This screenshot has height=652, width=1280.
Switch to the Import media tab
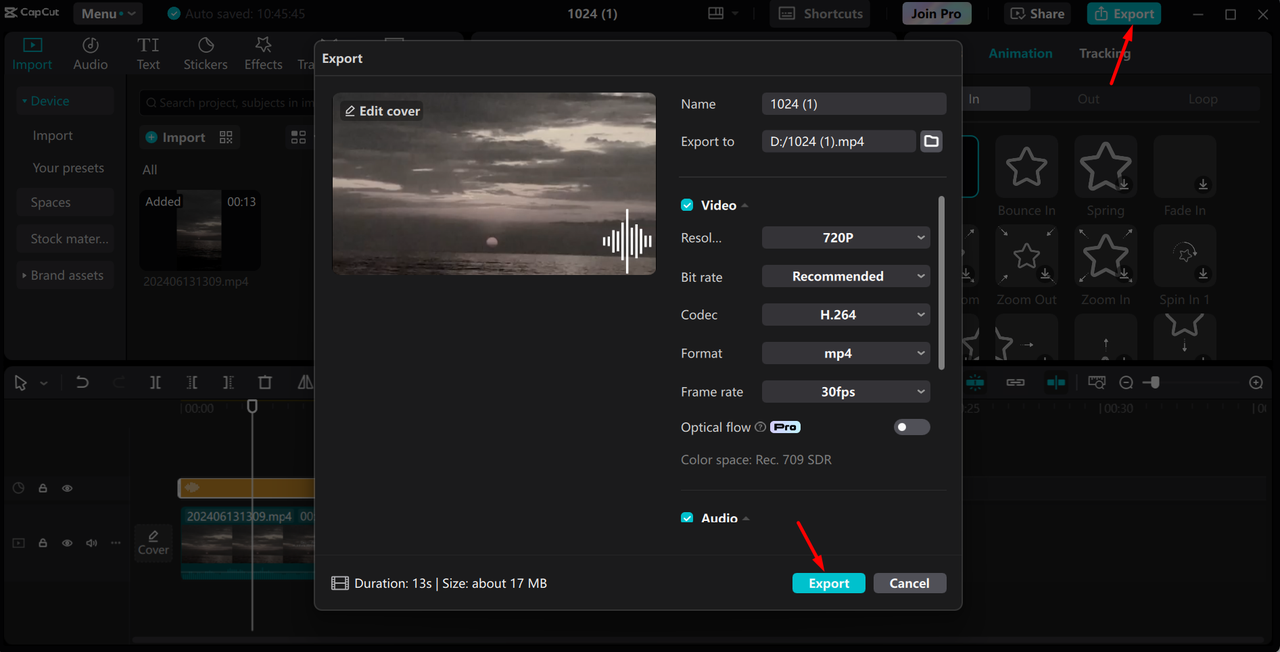tap(32, 54)
